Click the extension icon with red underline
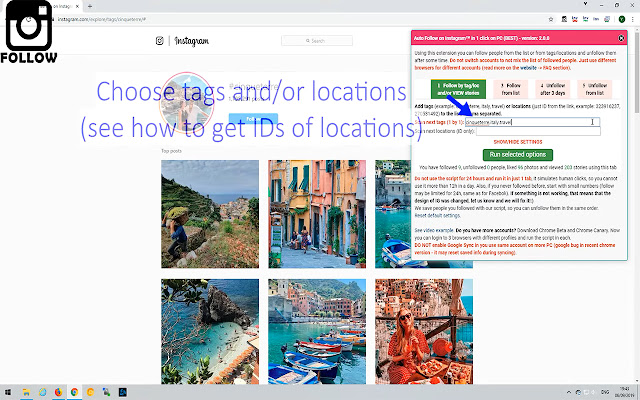This screenshot has width=640, height=400. [x=575, y=19]
